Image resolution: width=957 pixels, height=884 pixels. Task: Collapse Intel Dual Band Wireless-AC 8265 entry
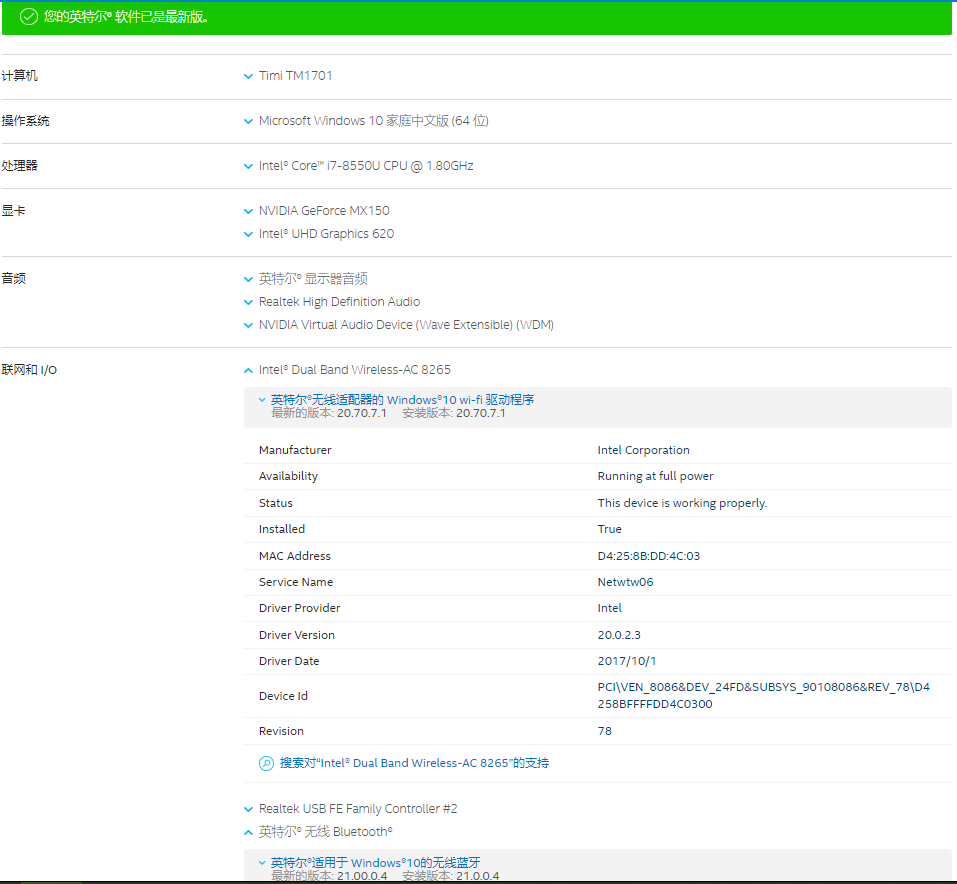tap(248, 370)
